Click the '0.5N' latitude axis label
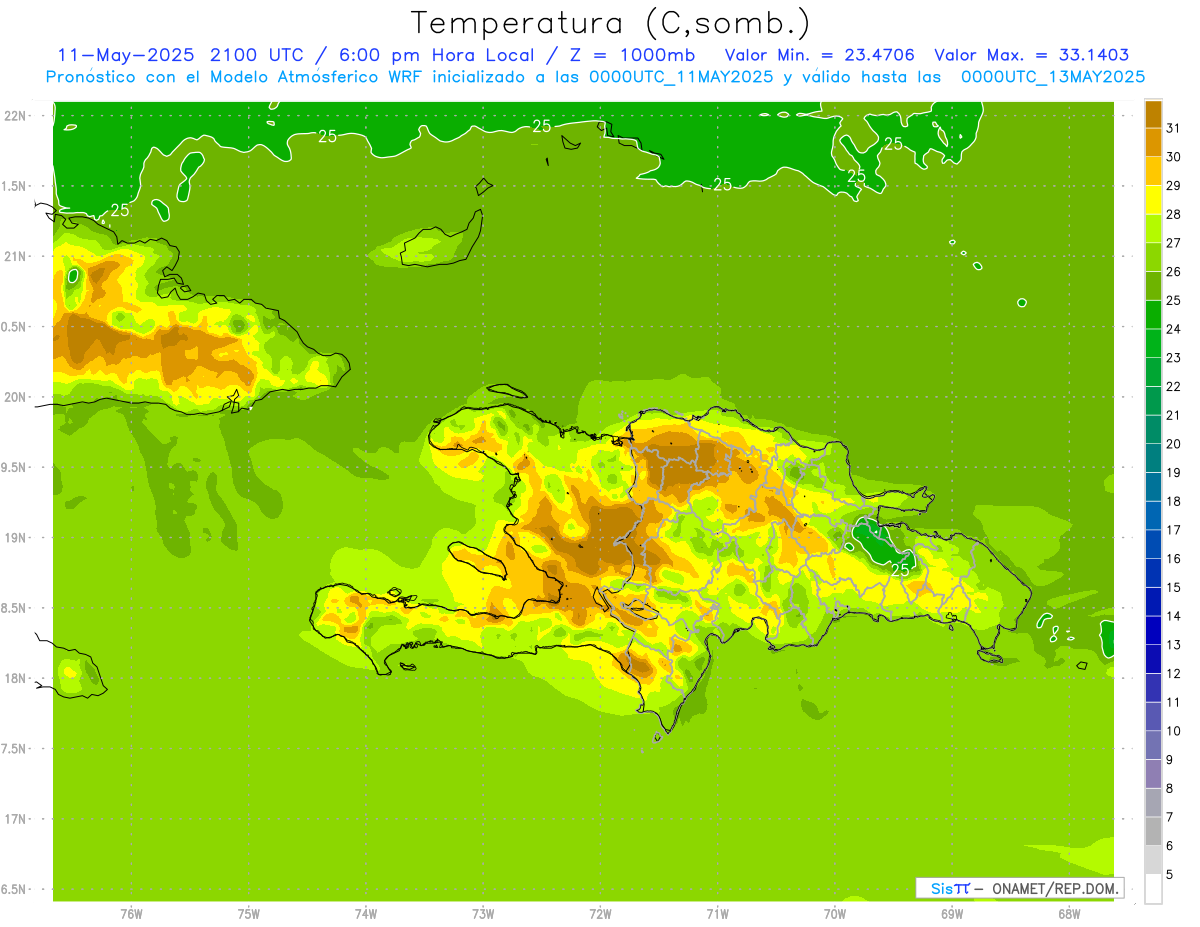1200x927 pixels. point(16,327)
